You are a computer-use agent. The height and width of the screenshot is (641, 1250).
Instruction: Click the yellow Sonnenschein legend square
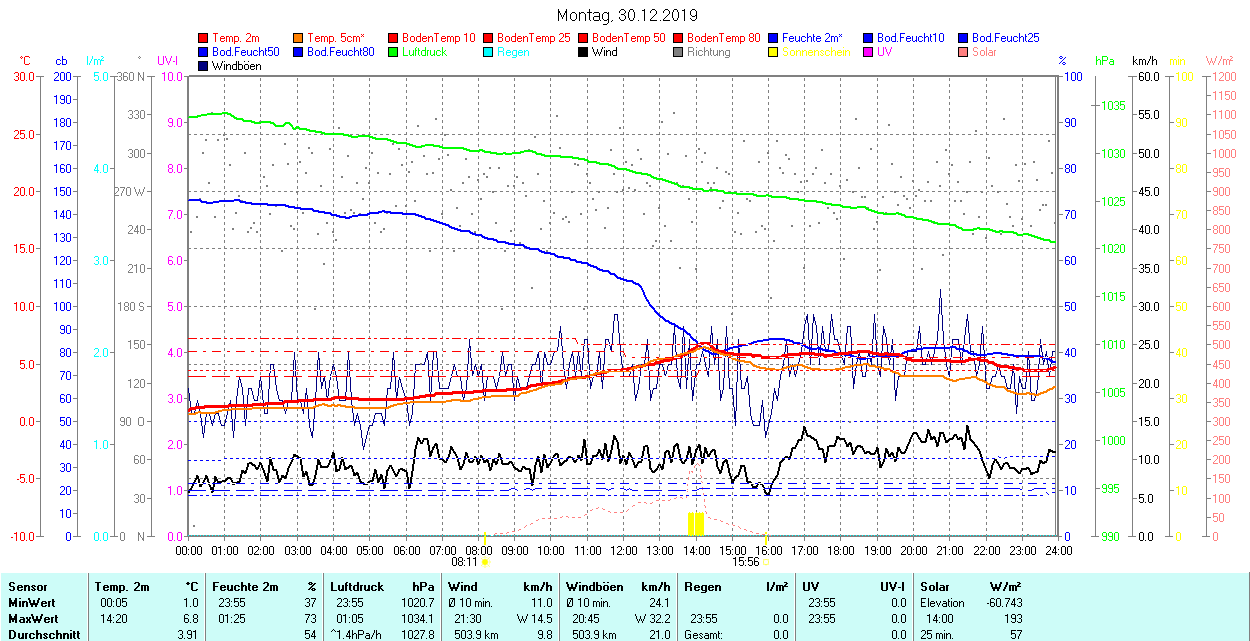point(774,52)
